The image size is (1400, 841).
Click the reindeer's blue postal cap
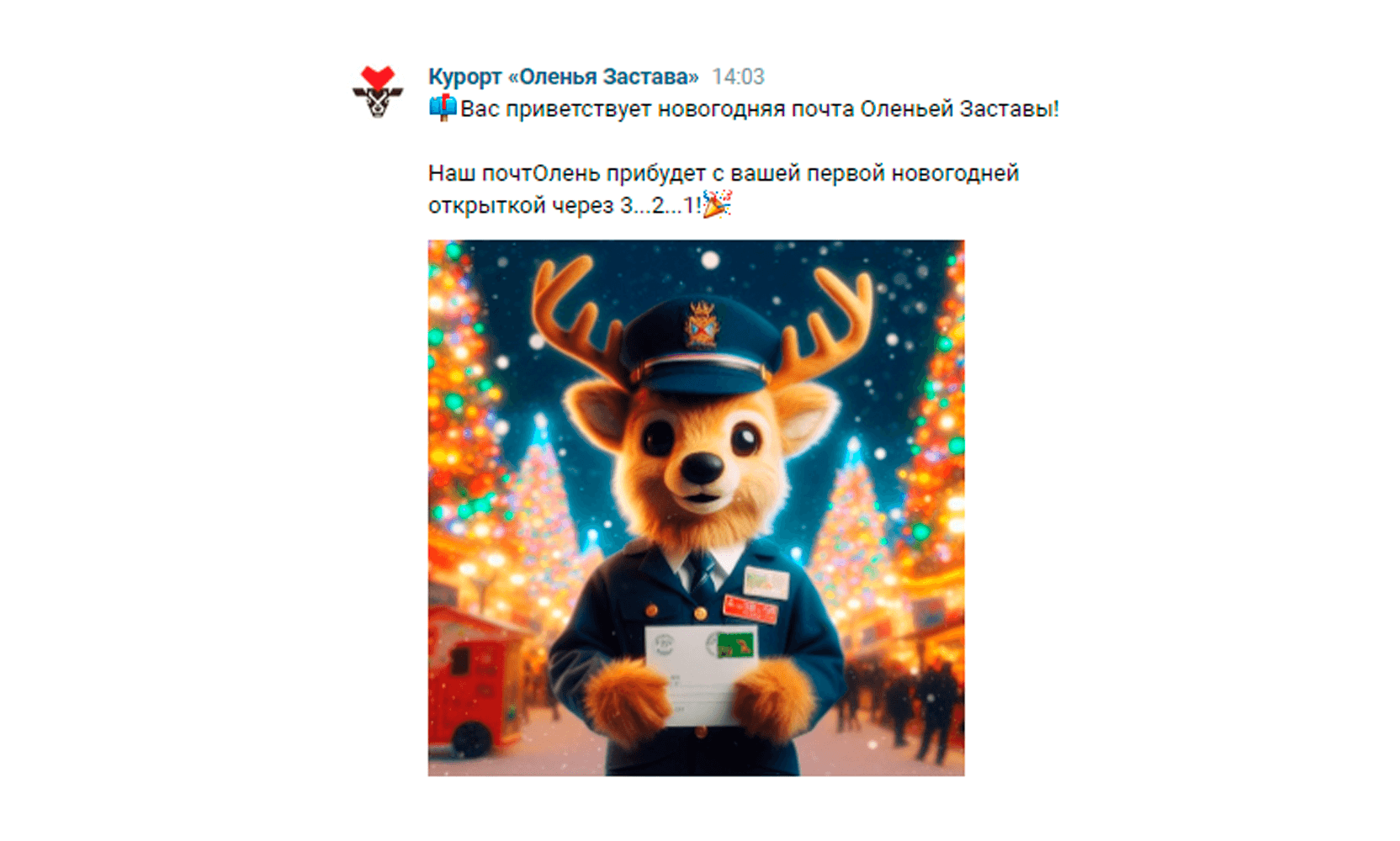coord(697,346)
